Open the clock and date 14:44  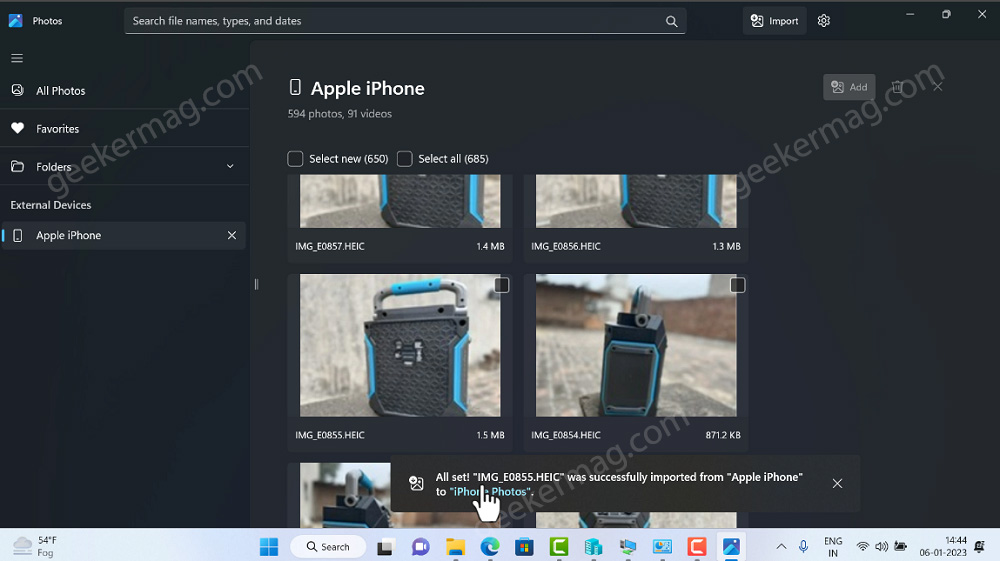click(x=943, y=546)
